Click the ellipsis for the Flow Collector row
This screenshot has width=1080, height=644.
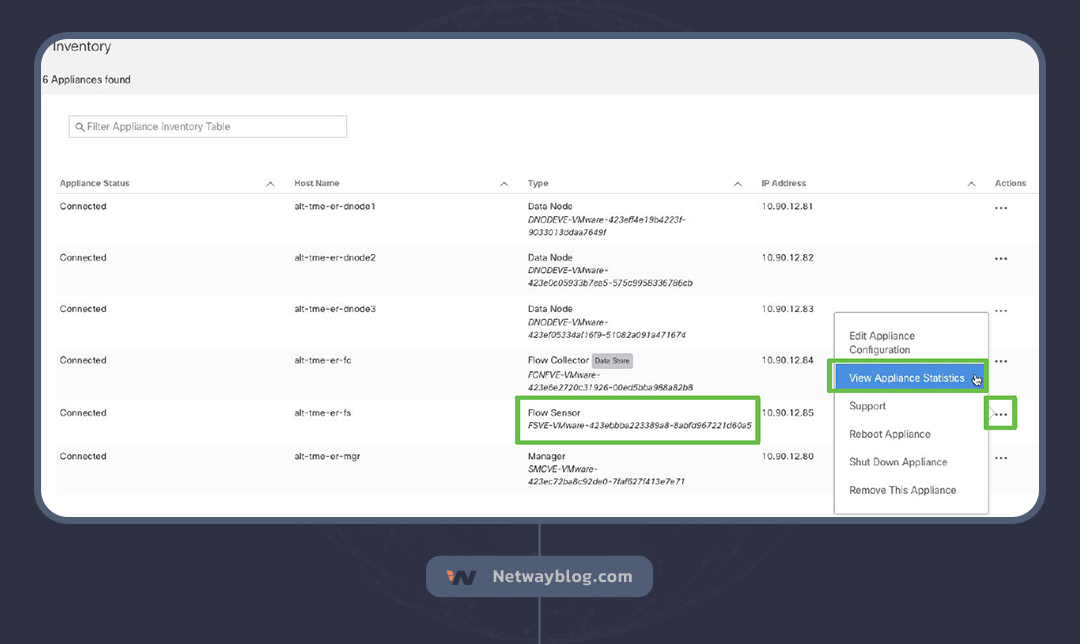[x=1001, y=361]
